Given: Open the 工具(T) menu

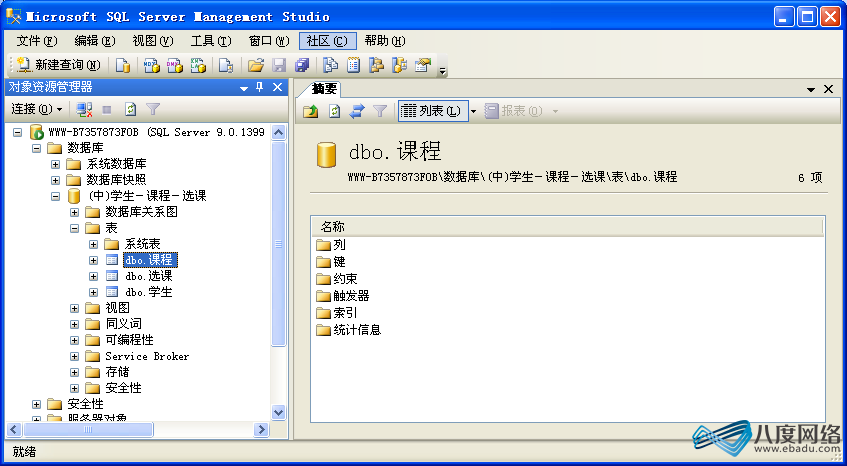Looking at the screenshot, I should (x=211, y=41).
